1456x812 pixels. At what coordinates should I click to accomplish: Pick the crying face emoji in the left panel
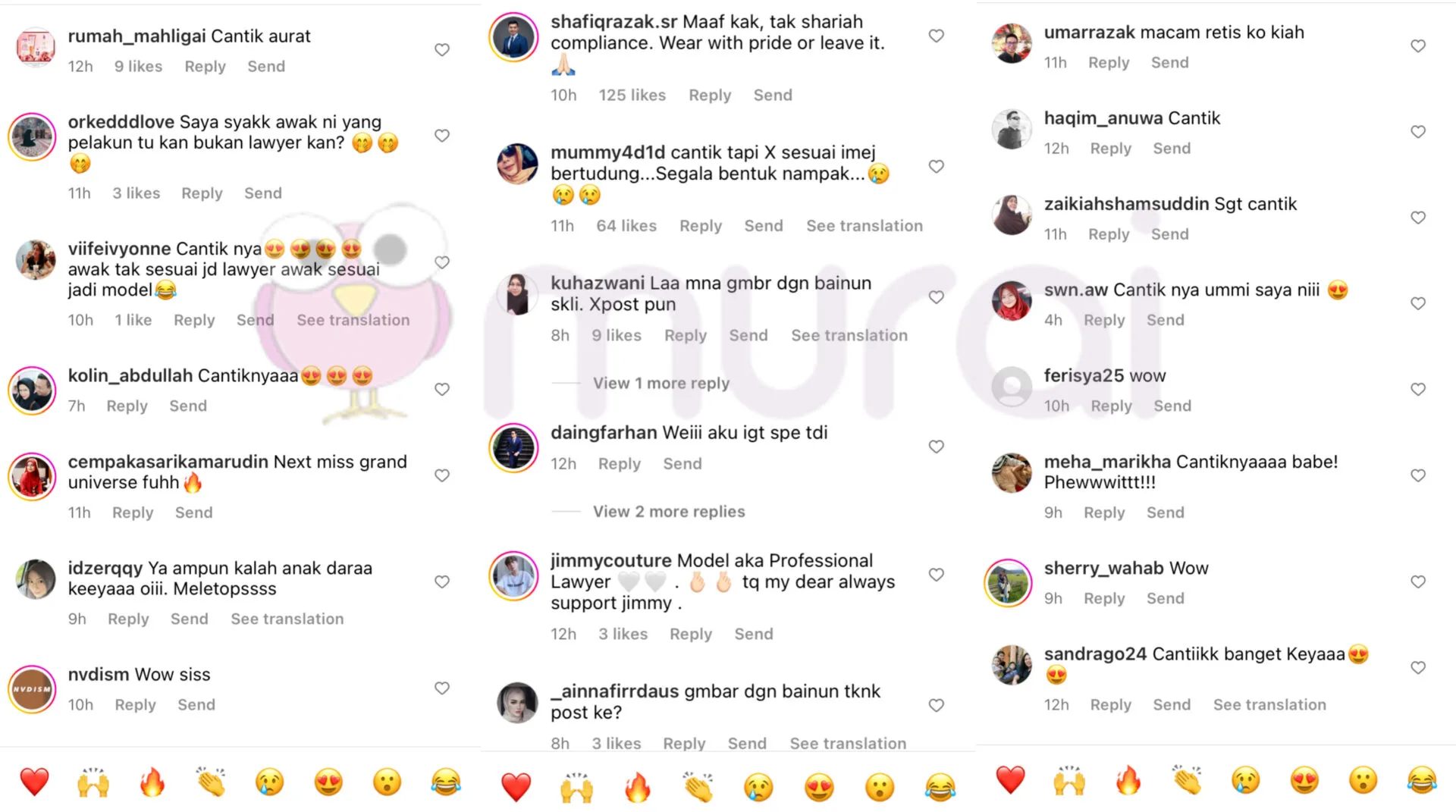point(270,782)
